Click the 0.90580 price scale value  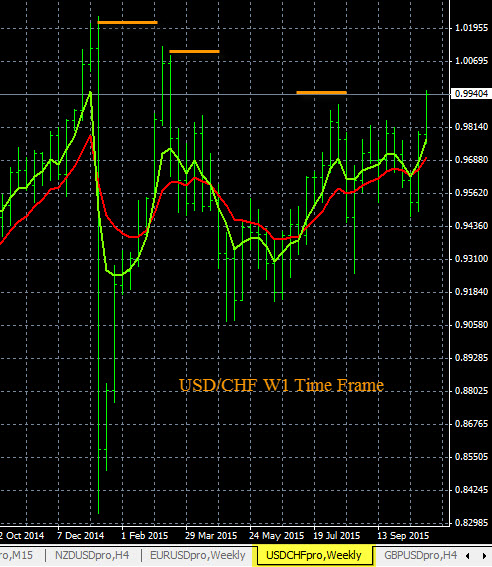tap(471, 324)
